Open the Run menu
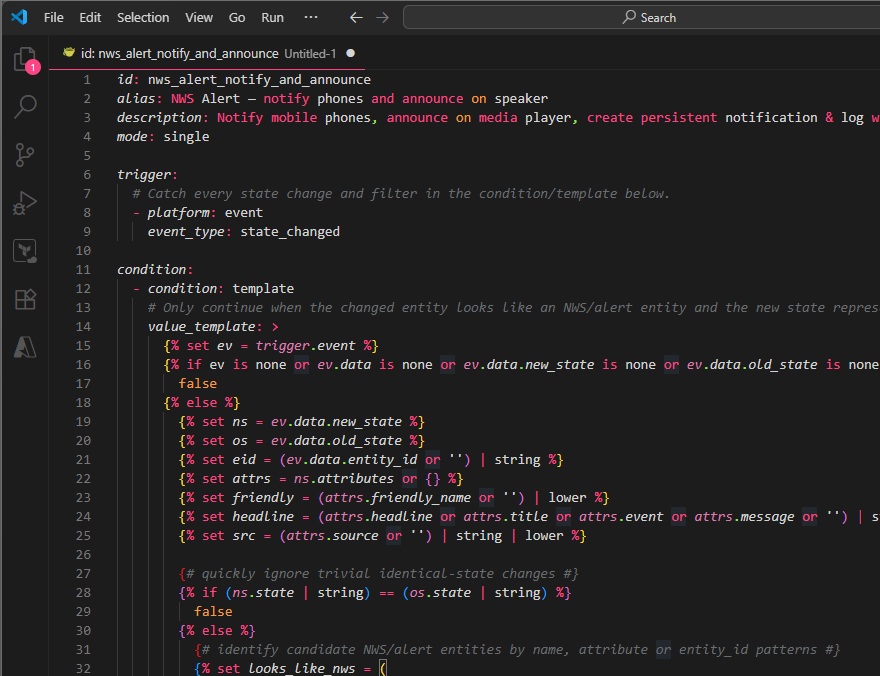 tap(272, 17)
